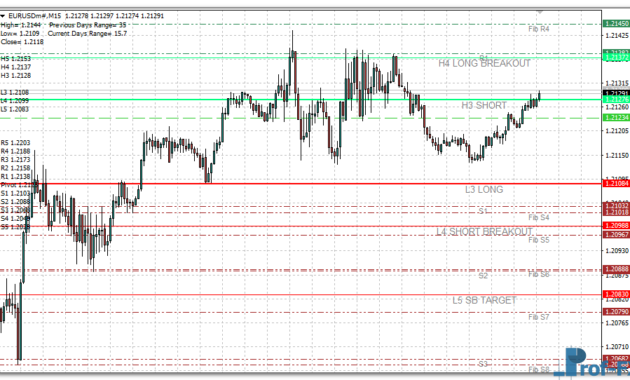Screen dimensions: 630x380
Task: Click the 1.20765 price scale value
Action: coord(617,323)
